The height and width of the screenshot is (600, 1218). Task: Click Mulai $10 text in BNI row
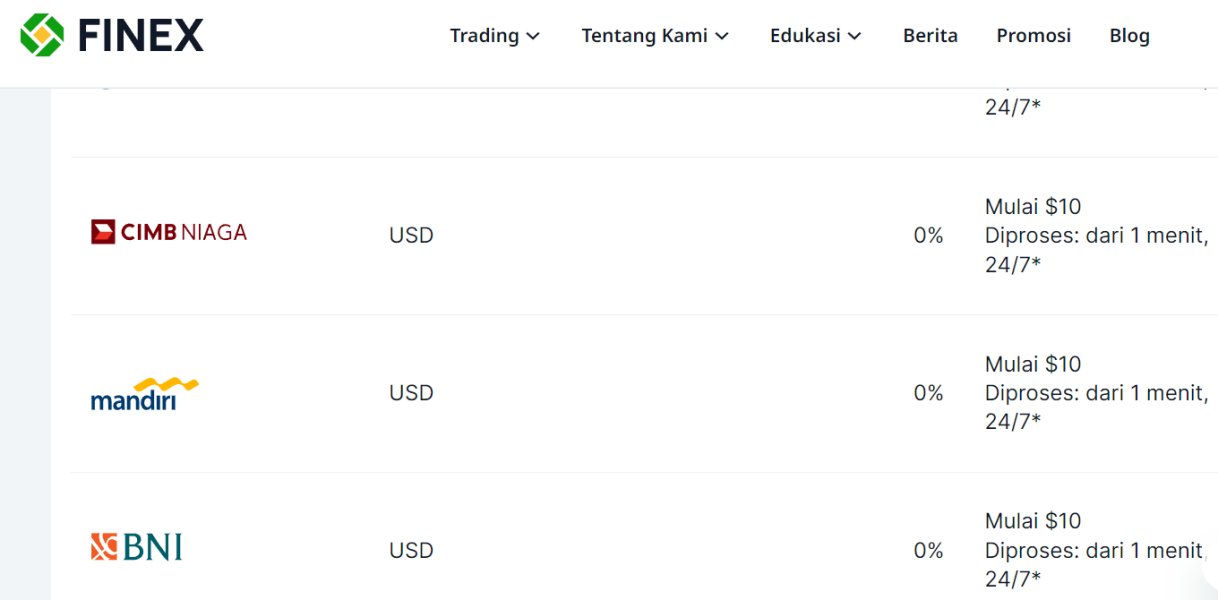pos(1033,521)
